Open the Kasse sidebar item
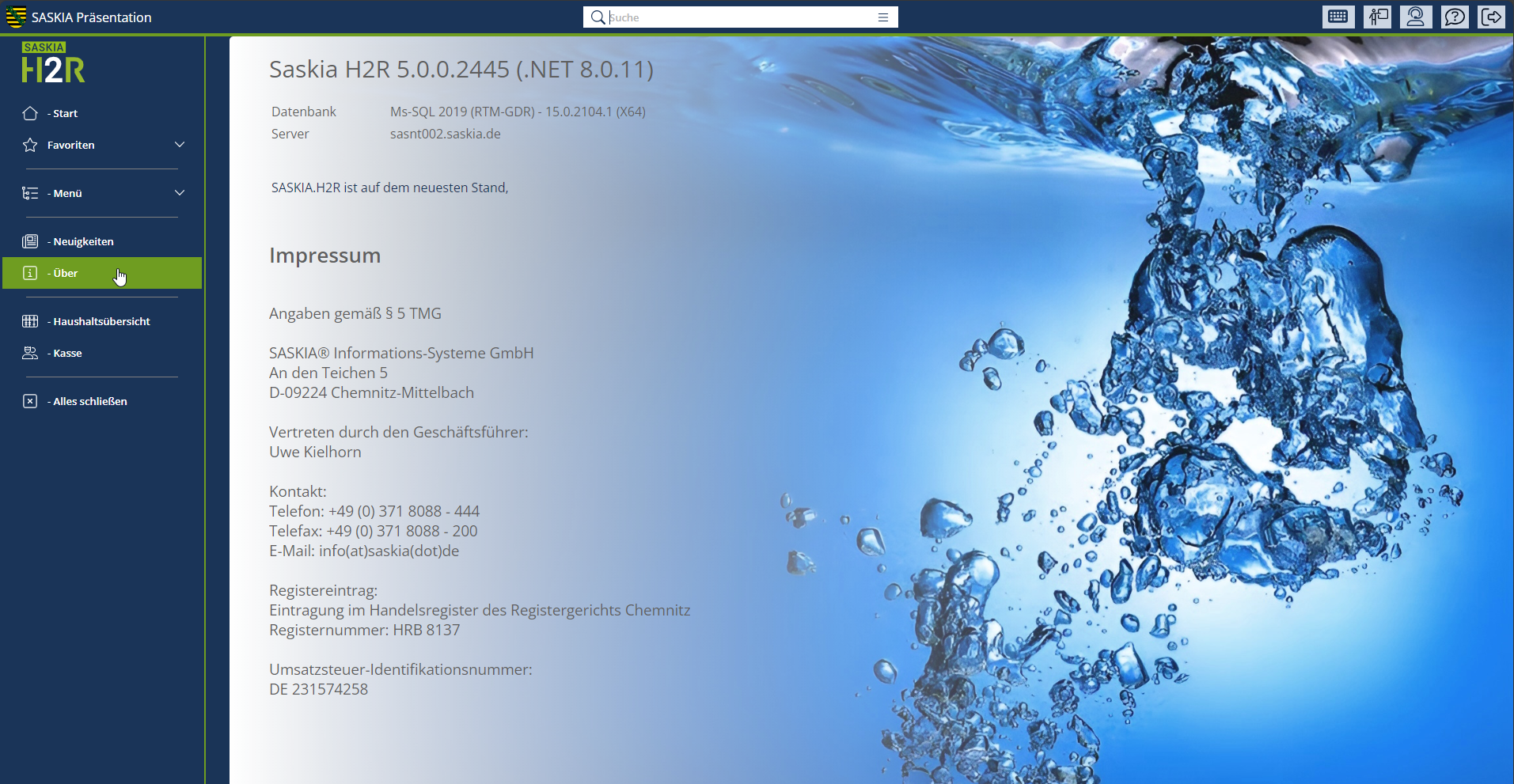Image resolution: width=1514 pixels, height=784 pixels. tap(67, 353)
